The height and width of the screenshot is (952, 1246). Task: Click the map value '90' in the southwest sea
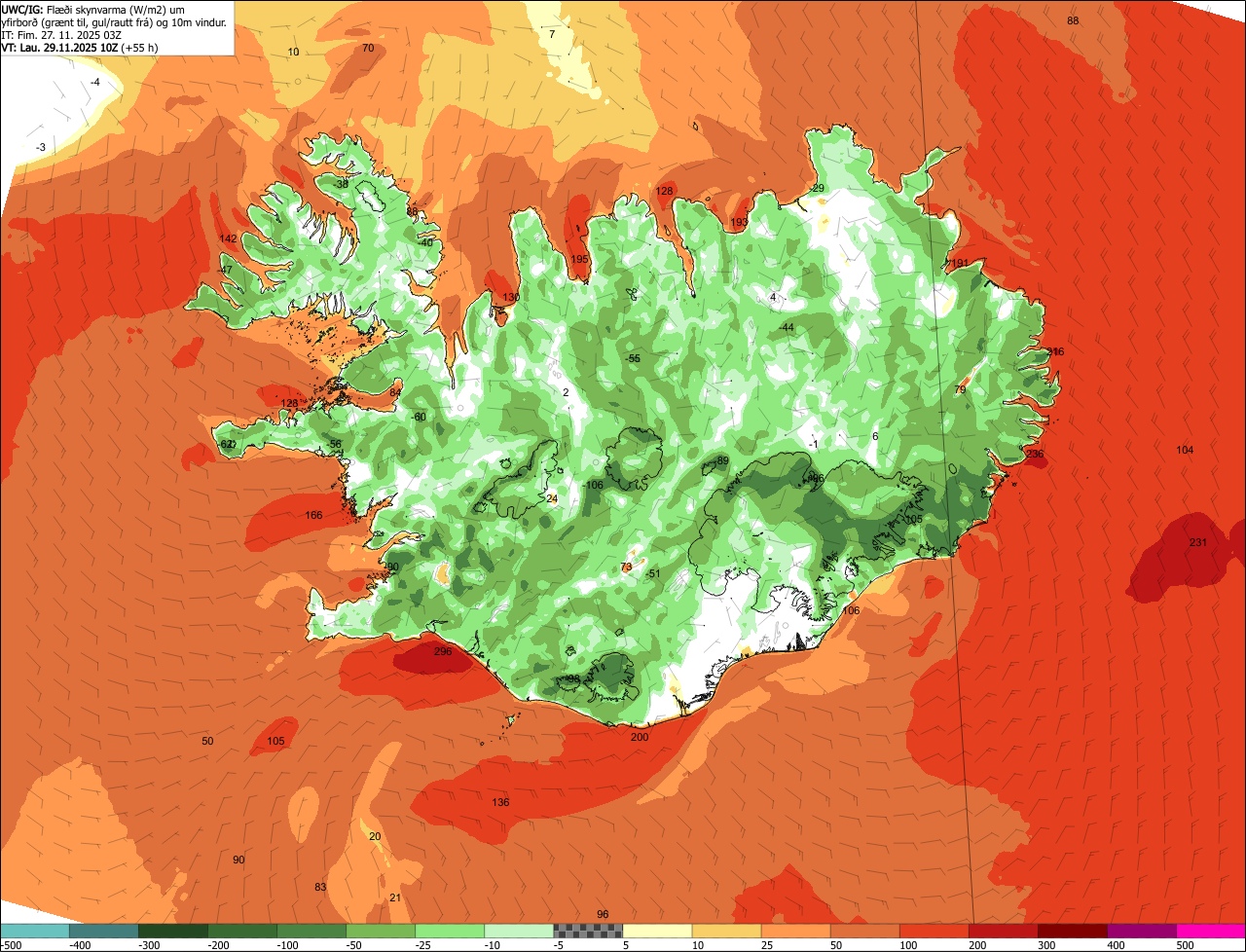238,860
